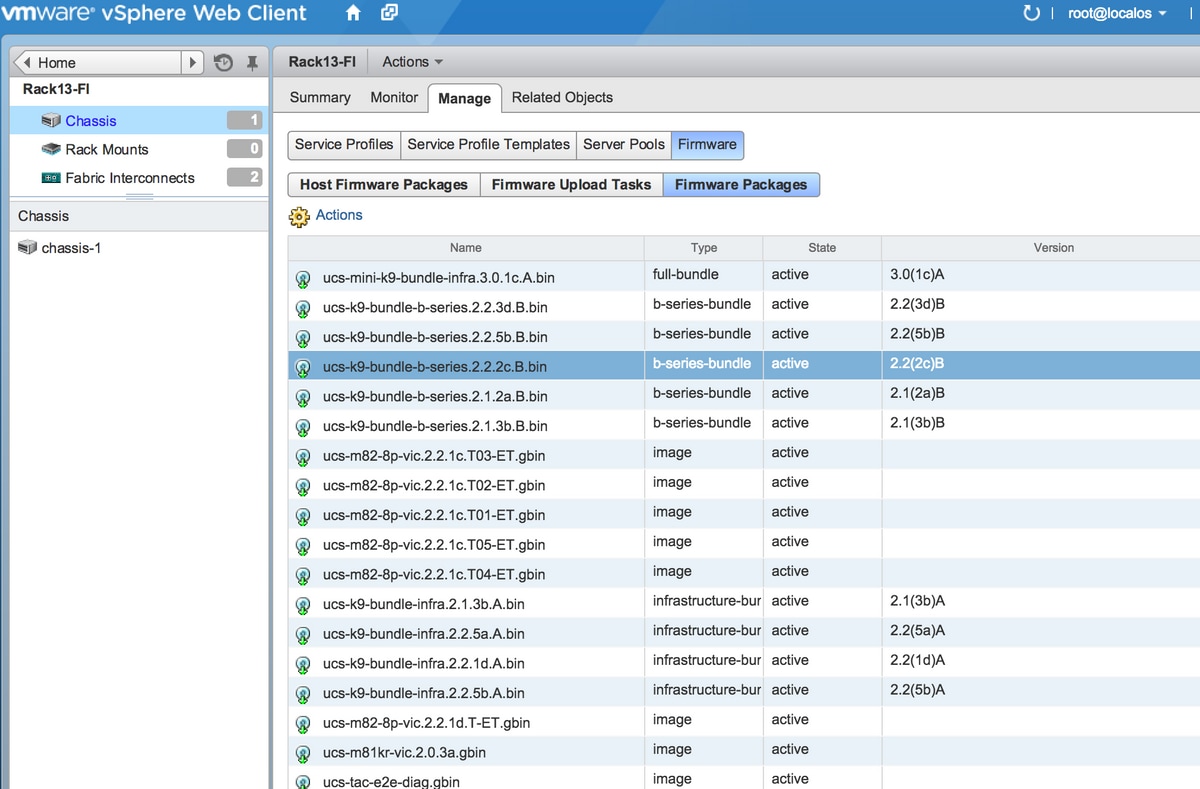Select file name ucs-tac-e2e-diag.gbin
The height and width of the screenshot is (789, 1200).
(391, 782)
